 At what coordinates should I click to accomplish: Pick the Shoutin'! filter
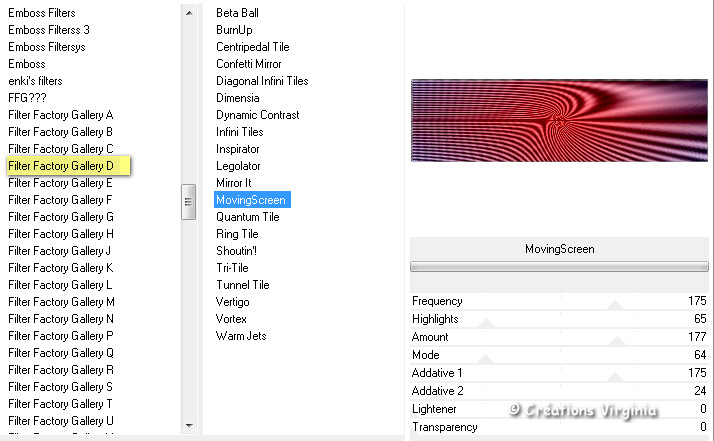(236, 251)
